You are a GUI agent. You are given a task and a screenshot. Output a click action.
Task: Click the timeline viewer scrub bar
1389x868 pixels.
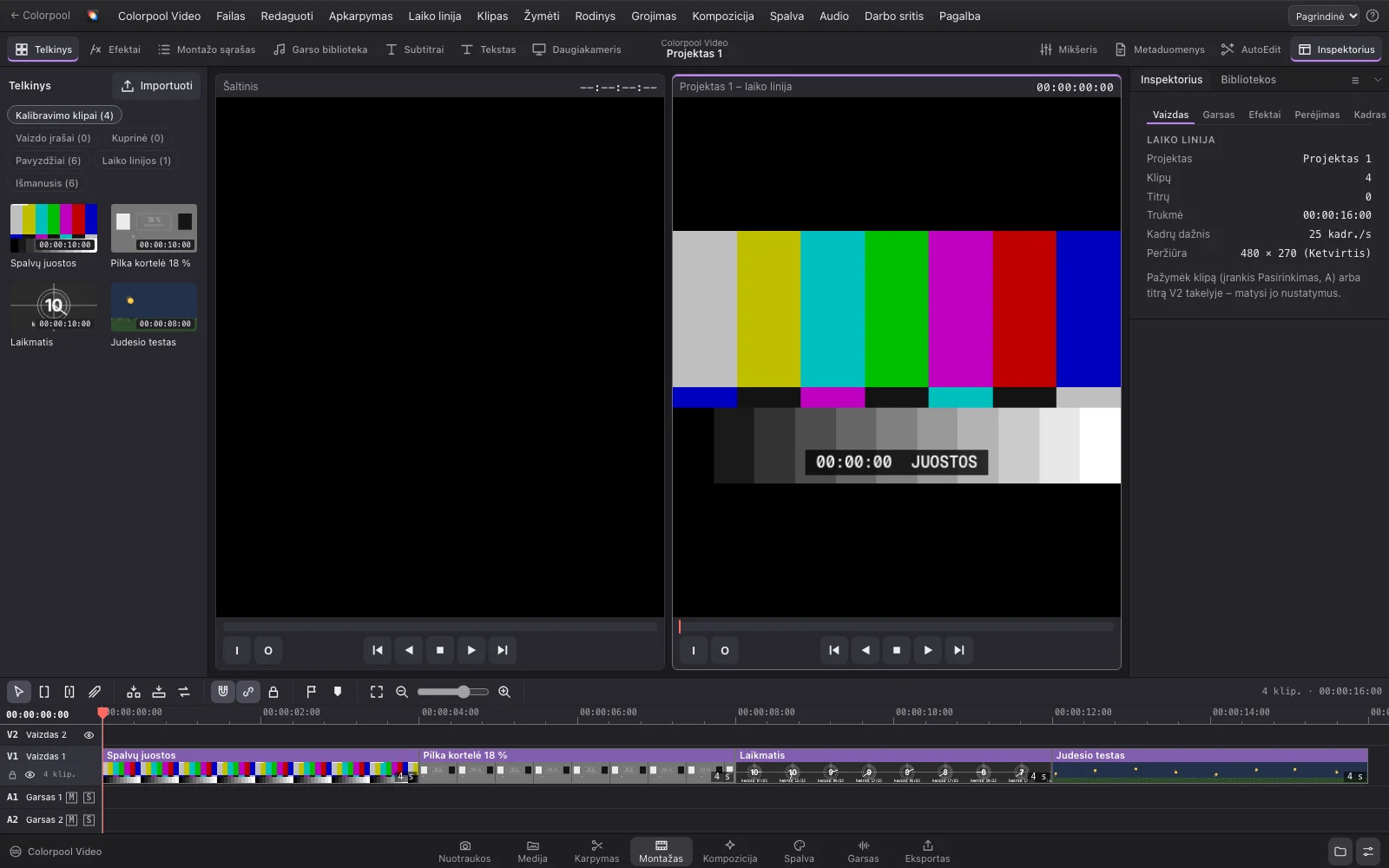897,627
